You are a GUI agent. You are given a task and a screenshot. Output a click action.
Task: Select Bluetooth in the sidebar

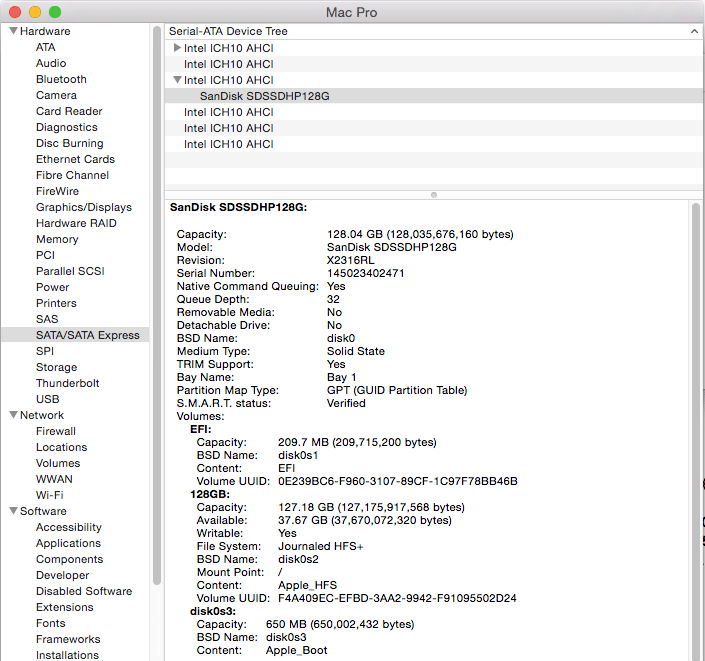tap(61, 79)
